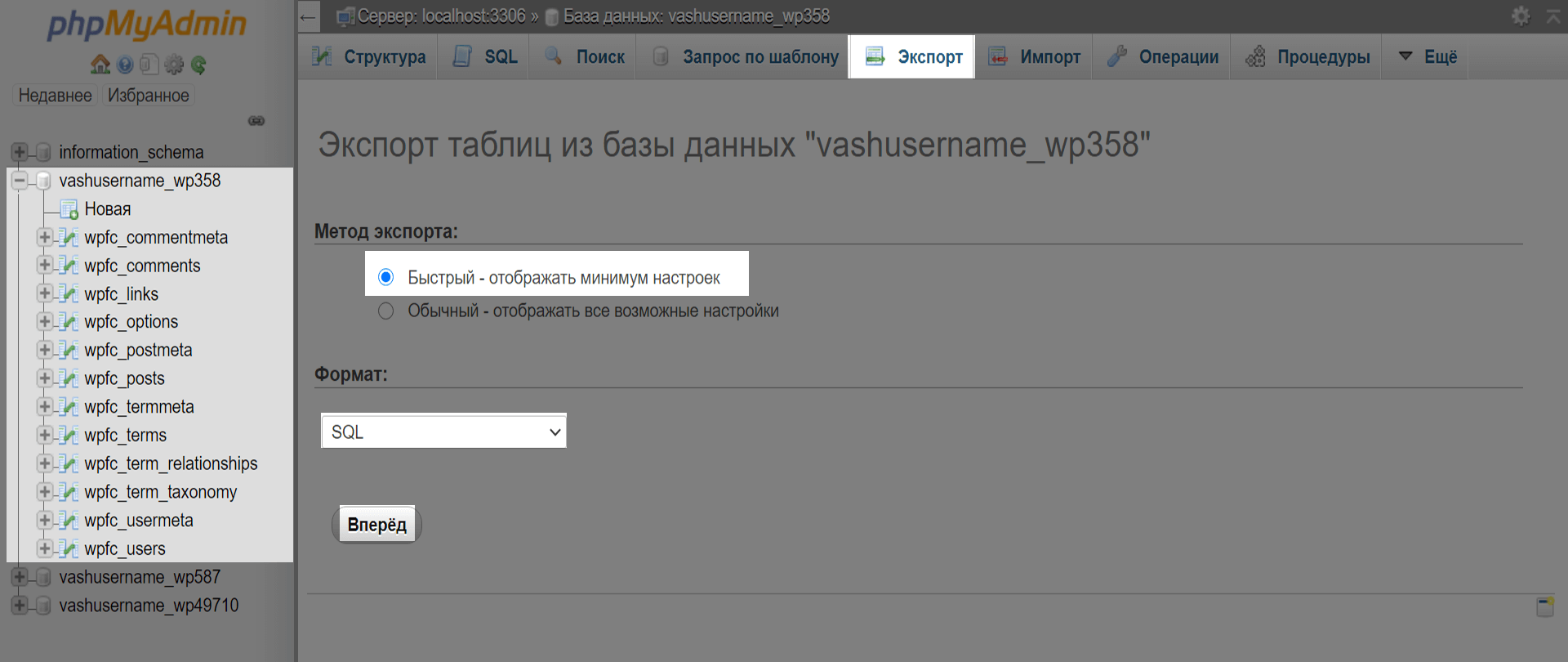Expand the vashusername_wp587 database
The height and width of the screenshot is (662, 1568).
pyautogui.click(x=20, y=577)
